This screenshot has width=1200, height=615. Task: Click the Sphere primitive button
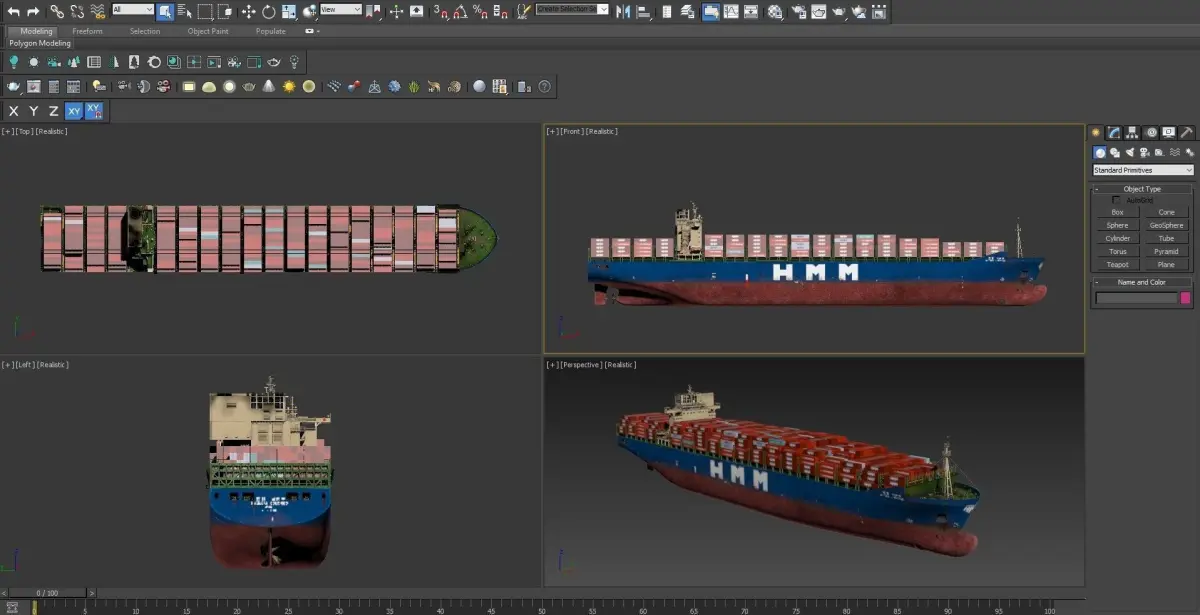(1117, 225)
